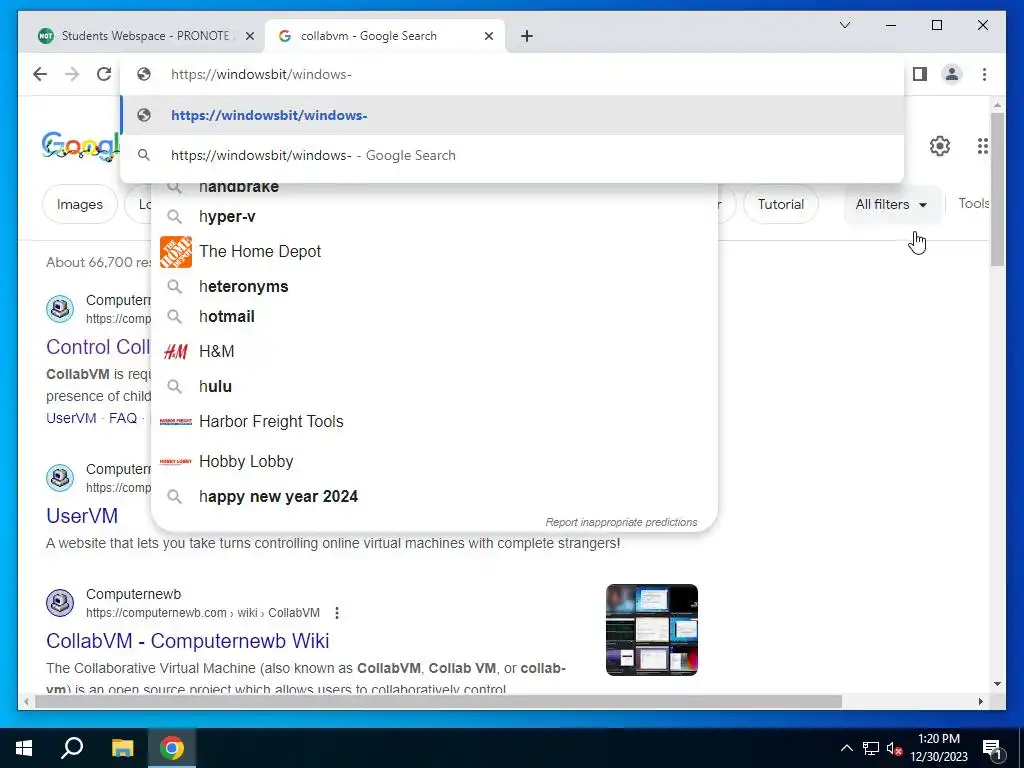Image resolution: width=1024 pixels, height=768 pixels.
Task: Open the Google apps grid
Action: point(982,146)
